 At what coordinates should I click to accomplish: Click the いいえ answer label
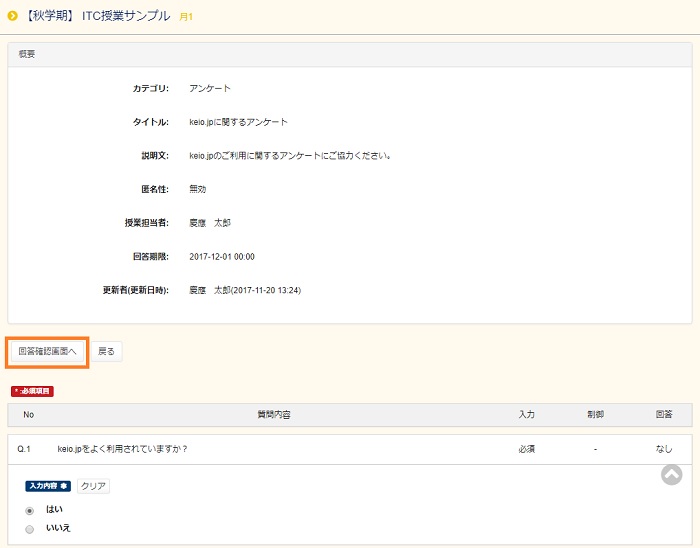point(58,527)
